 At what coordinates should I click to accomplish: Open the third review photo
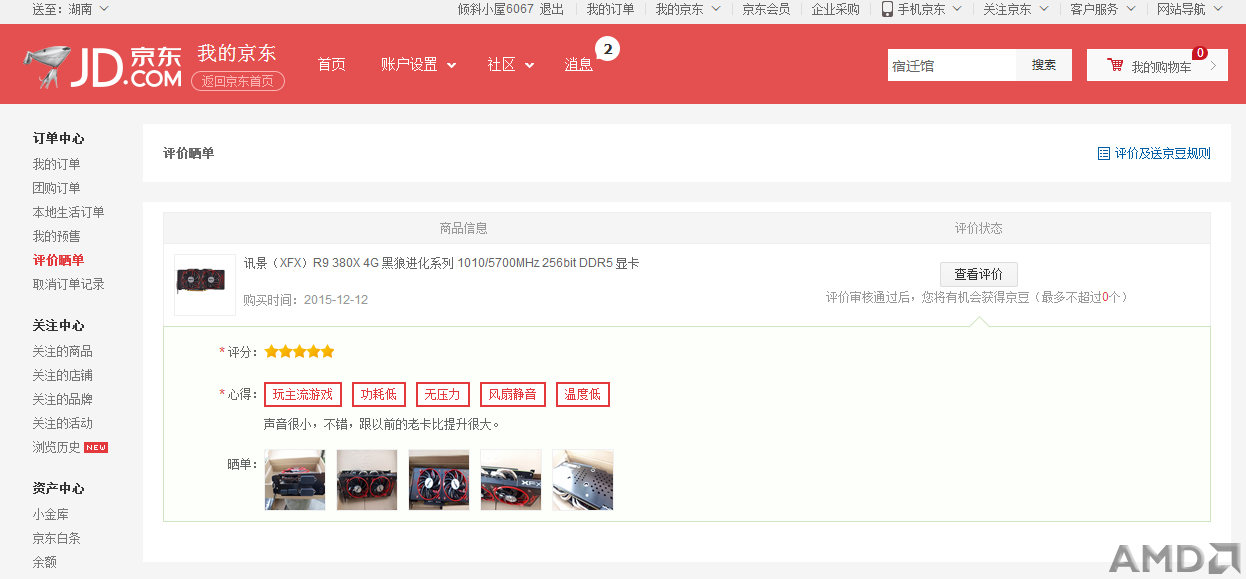coord(439,480)
